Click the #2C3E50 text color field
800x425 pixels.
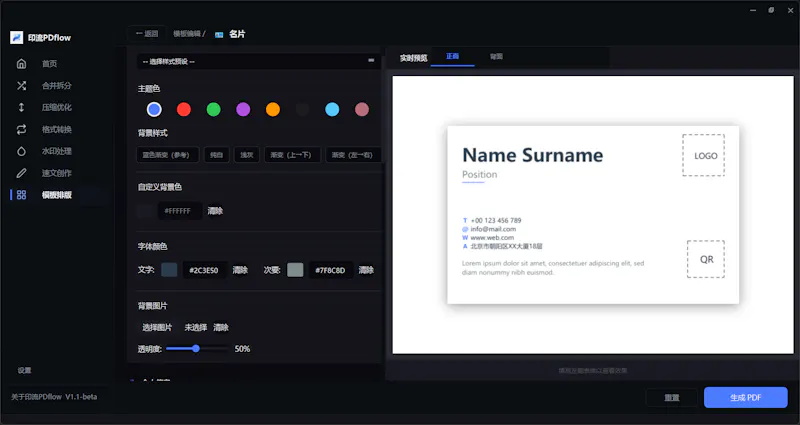point(205,270)
